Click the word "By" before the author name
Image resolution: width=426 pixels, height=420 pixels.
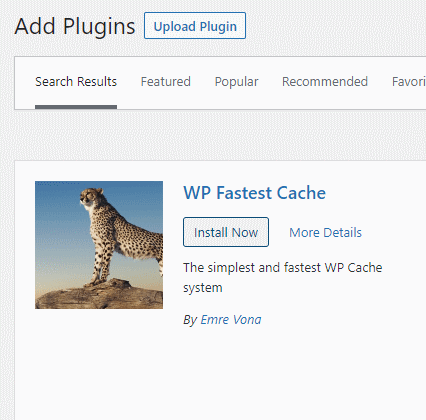pos(190,320)
